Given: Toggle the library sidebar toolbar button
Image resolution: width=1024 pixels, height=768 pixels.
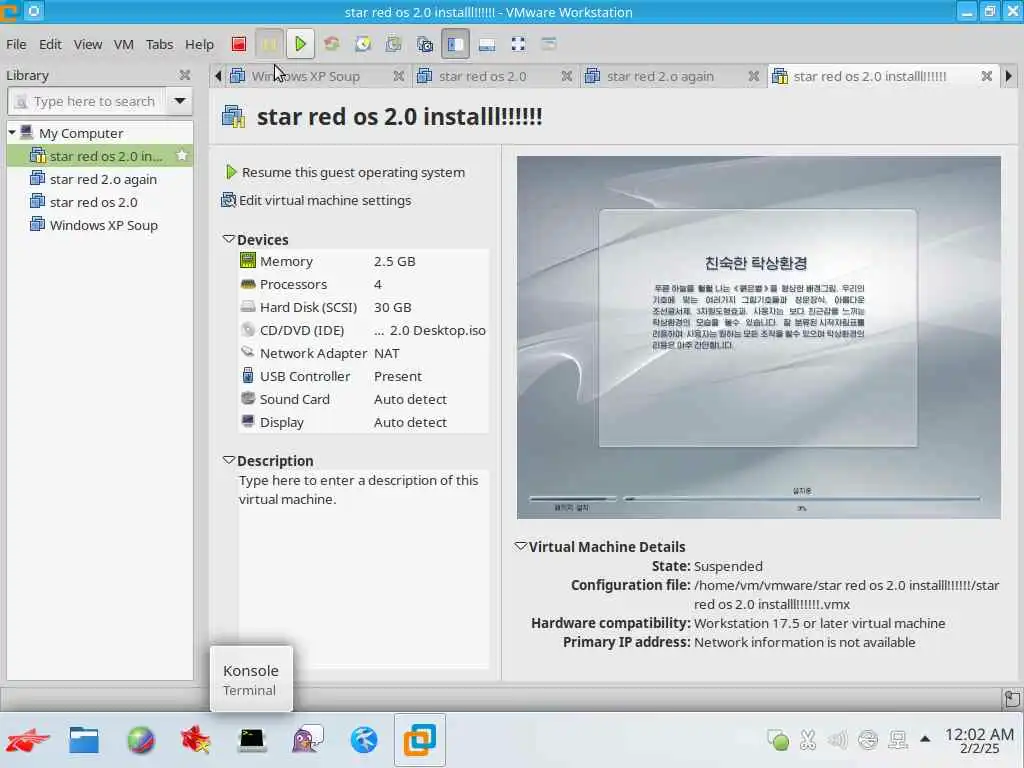Looking at the screenshot, I should (455, 44).
